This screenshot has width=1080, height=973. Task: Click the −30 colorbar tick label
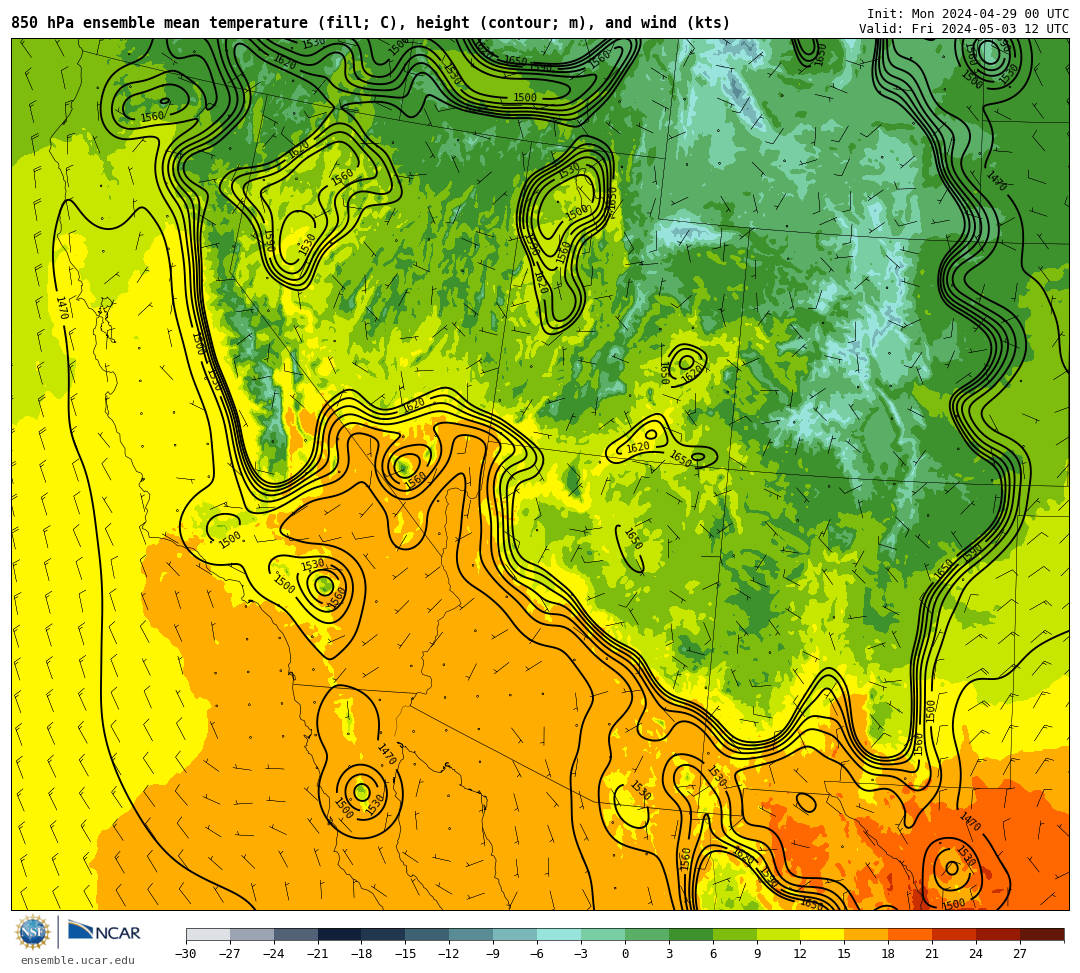tap(186, 954)
